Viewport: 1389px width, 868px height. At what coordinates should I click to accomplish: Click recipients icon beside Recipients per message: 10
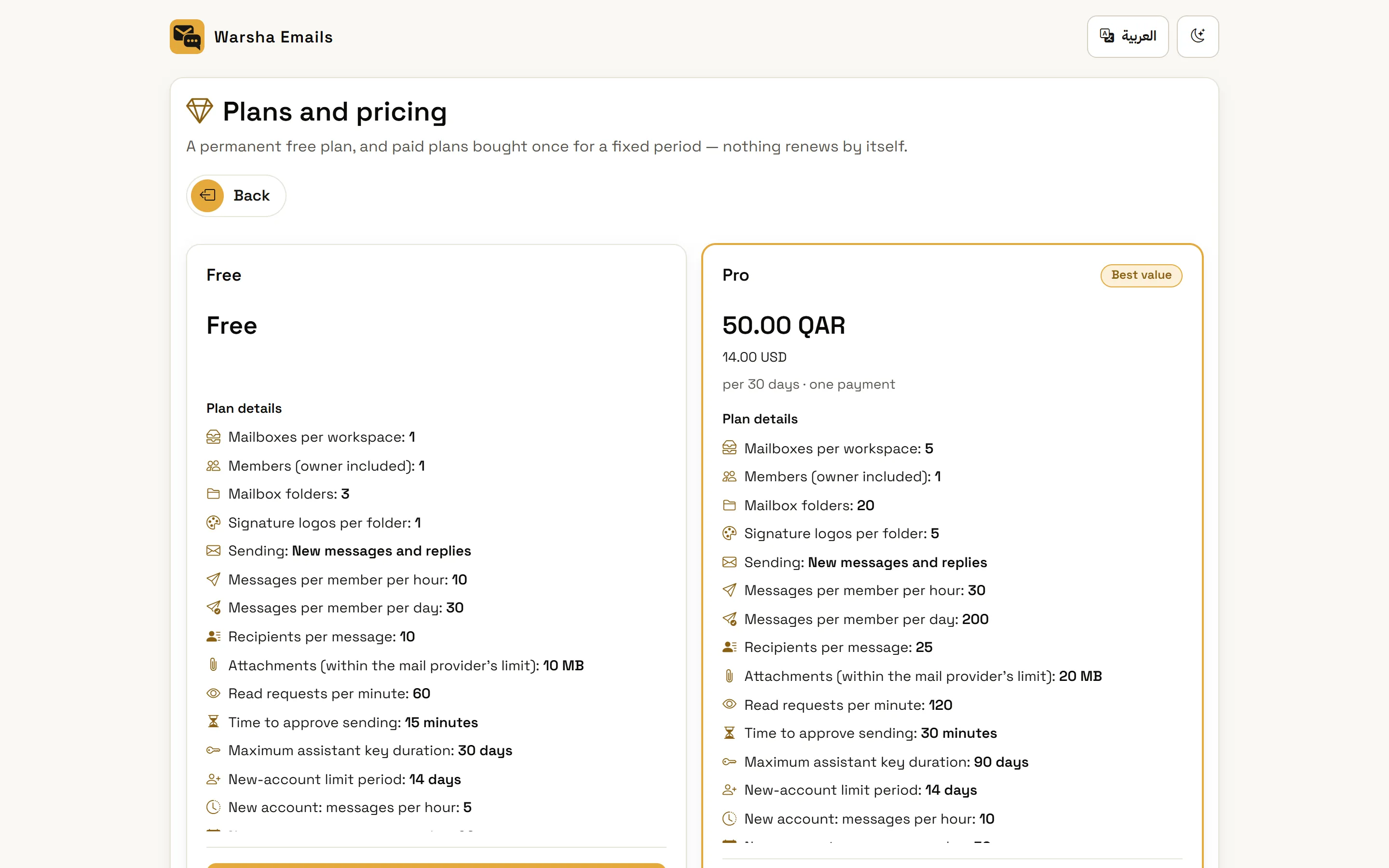click(213, 636)
